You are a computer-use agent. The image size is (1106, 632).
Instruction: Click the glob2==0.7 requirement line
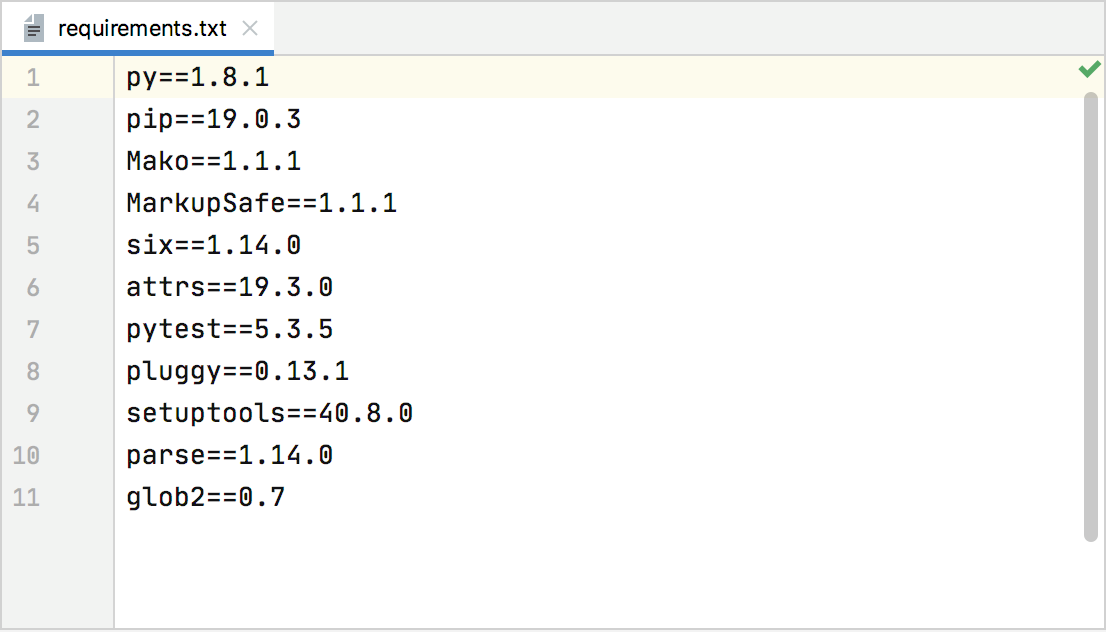click(206, 497)
